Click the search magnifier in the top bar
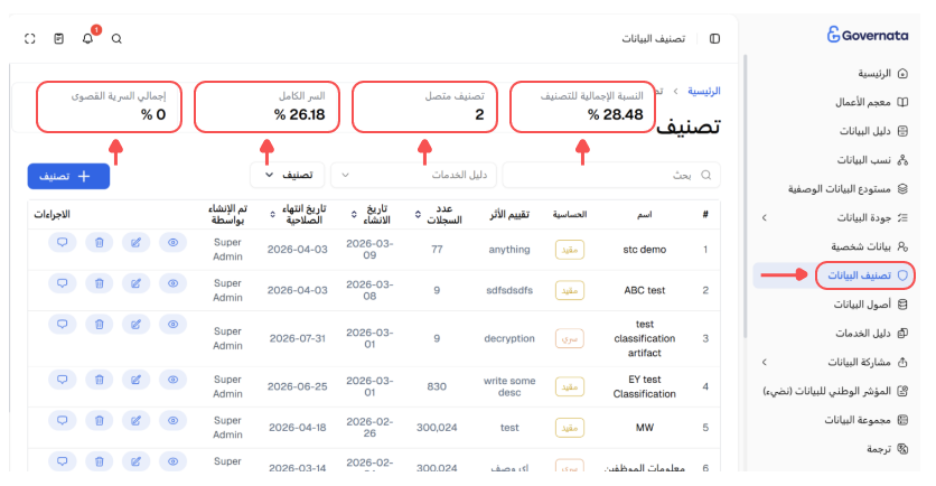This screenshot has width=936, height=486. click(x=117, y=39)
